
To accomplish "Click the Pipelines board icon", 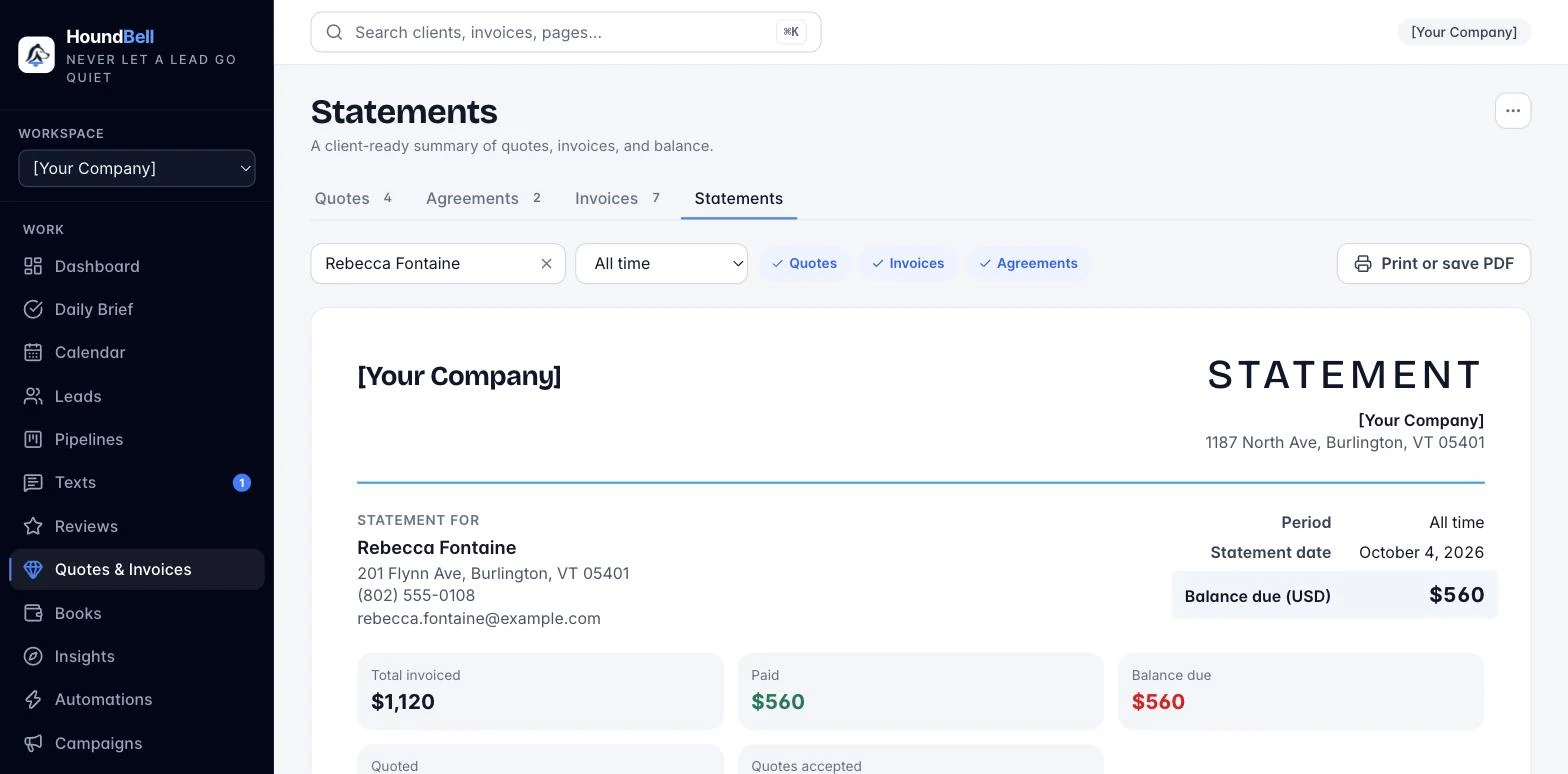I will point(33,439).
